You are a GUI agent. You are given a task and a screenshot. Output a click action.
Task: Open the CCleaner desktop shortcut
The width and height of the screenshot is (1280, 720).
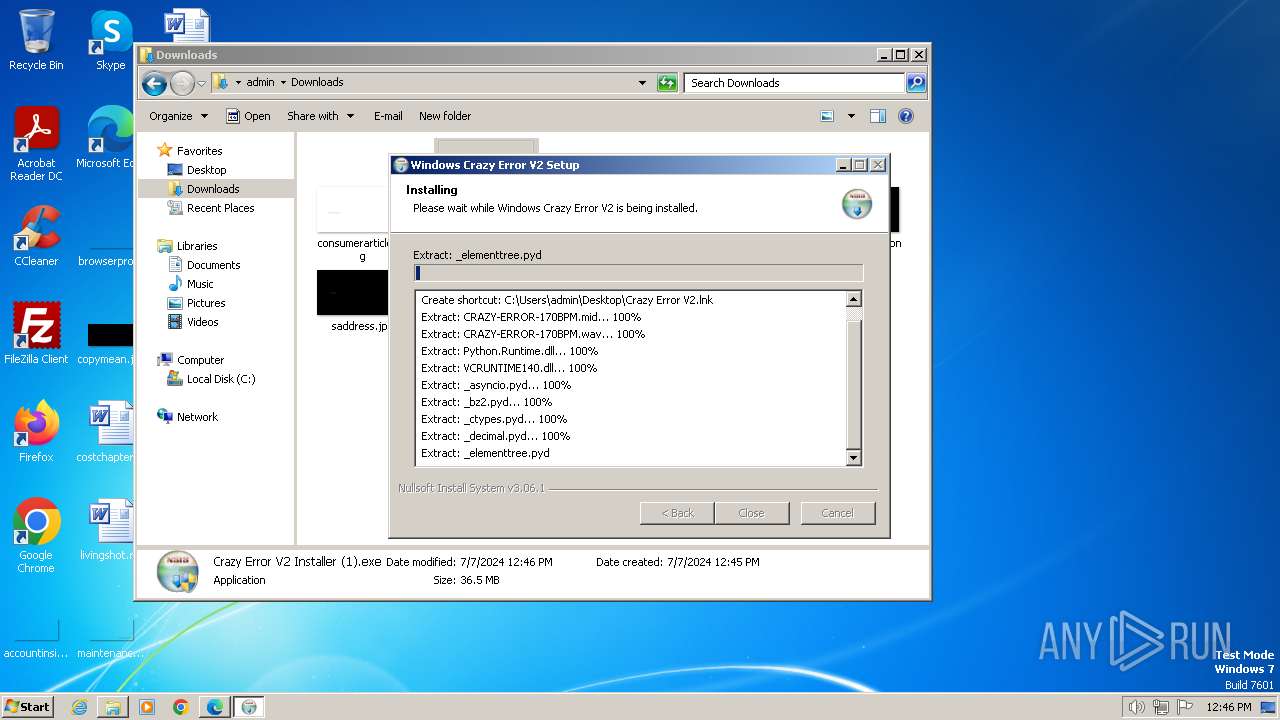coord(36,236)
